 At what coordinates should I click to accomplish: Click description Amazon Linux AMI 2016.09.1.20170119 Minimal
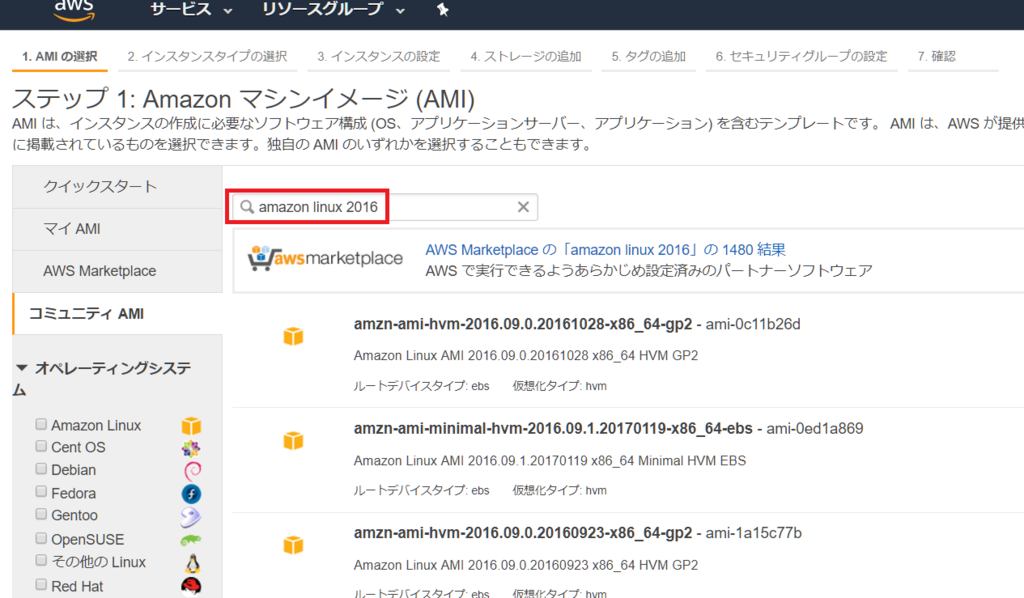click(x=550, y=461)
